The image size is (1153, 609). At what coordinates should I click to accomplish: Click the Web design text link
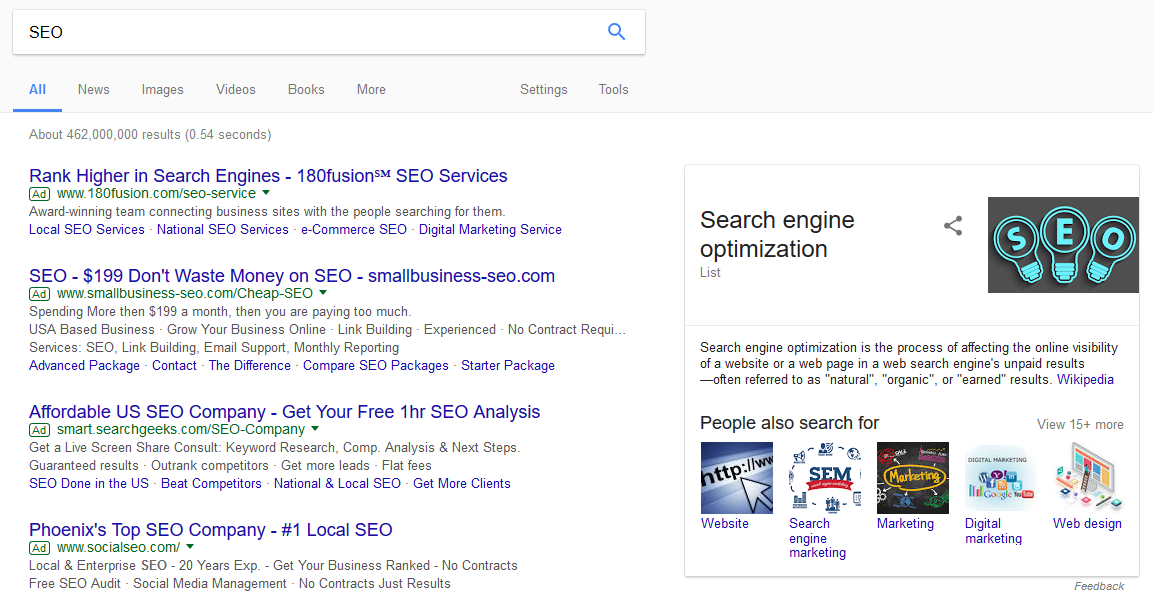click(1088, 524)
